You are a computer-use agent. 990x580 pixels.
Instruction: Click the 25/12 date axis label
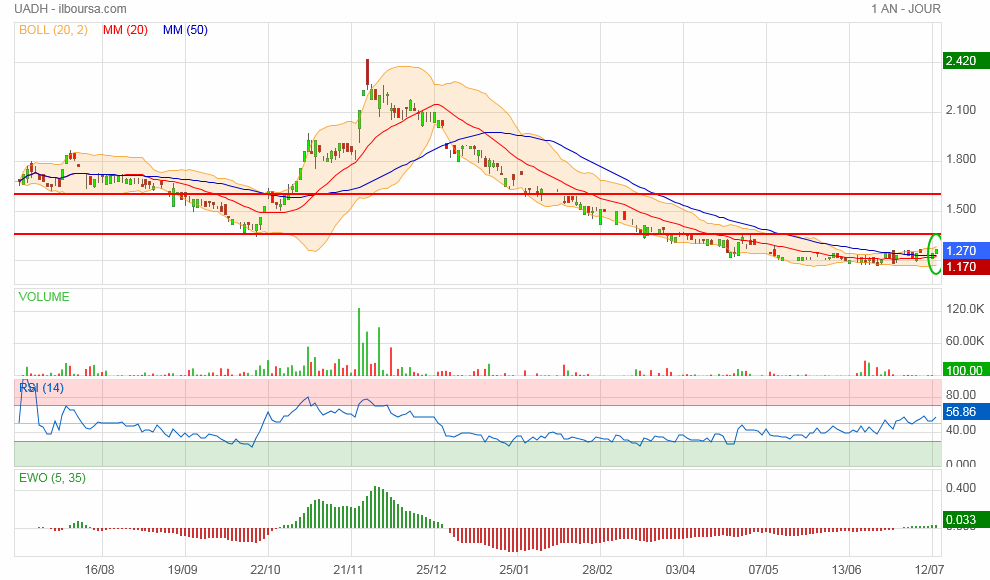tap(431, 570)
